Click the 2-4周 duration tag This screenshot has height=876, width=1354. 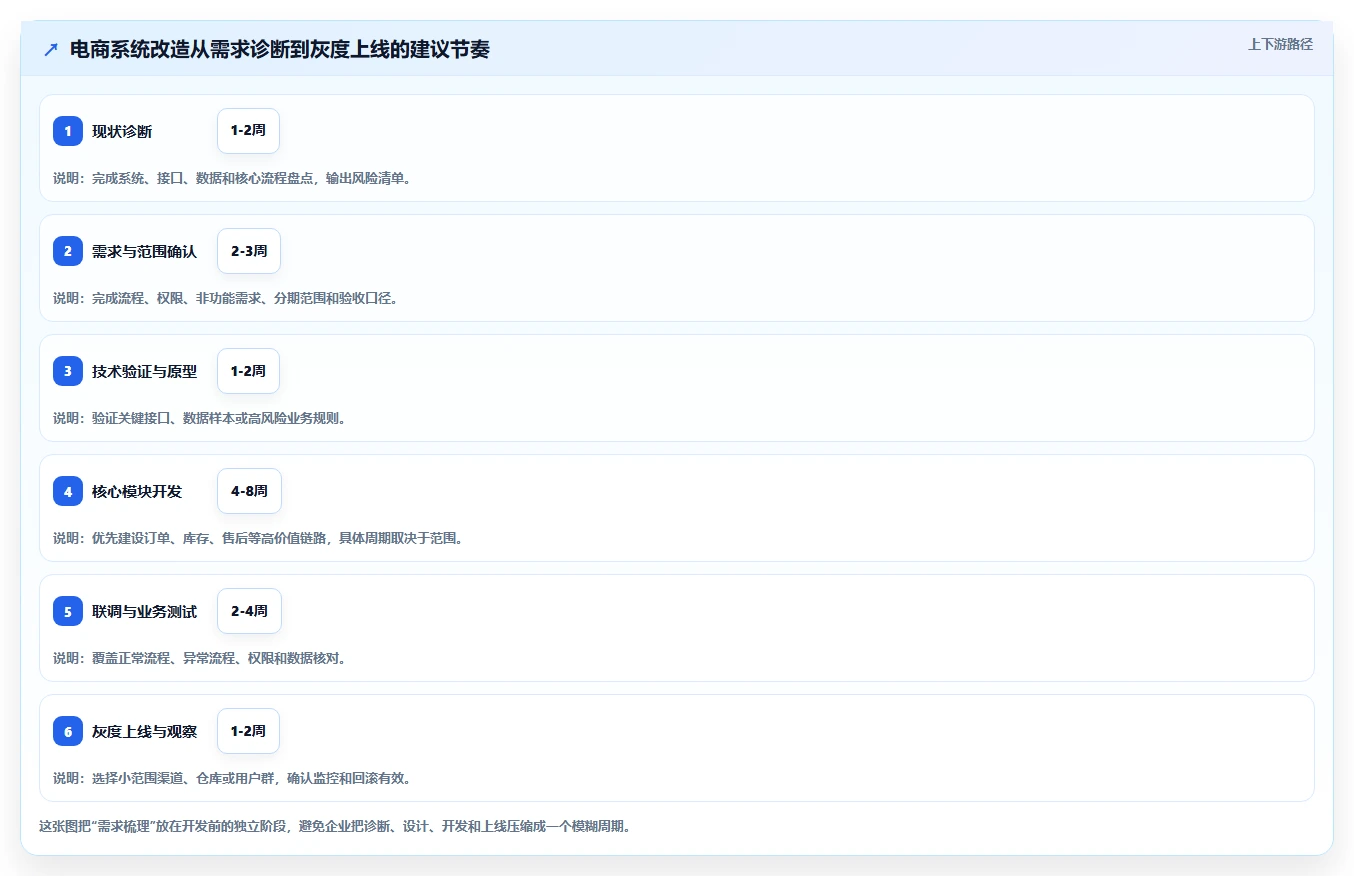click(249, 611)
